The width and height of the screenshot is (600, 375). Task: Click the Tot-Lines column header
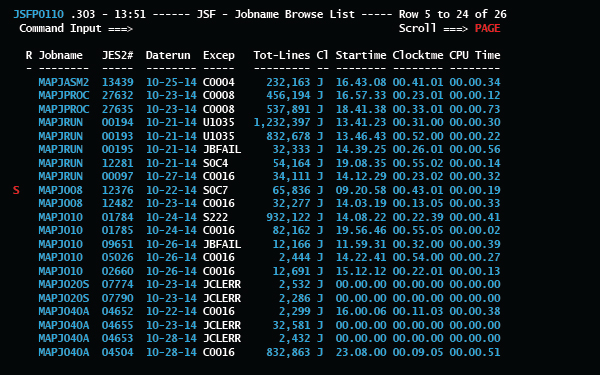(x=282, y=55)
